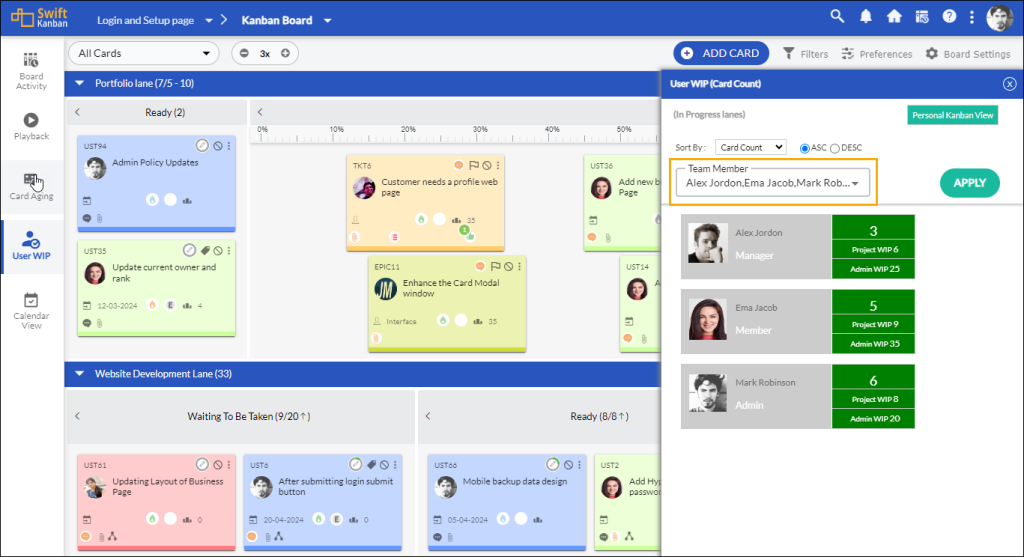
Task: Click Mark Robinson's photo in WIP list
Action: coord(708,393)
